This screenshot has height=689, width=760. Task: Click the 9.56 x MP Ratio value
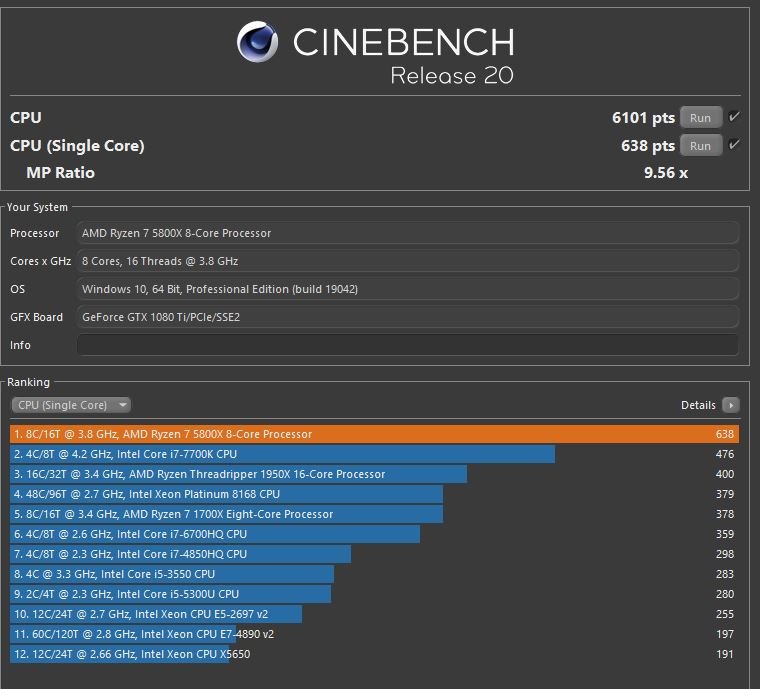(x=666, y=173)
